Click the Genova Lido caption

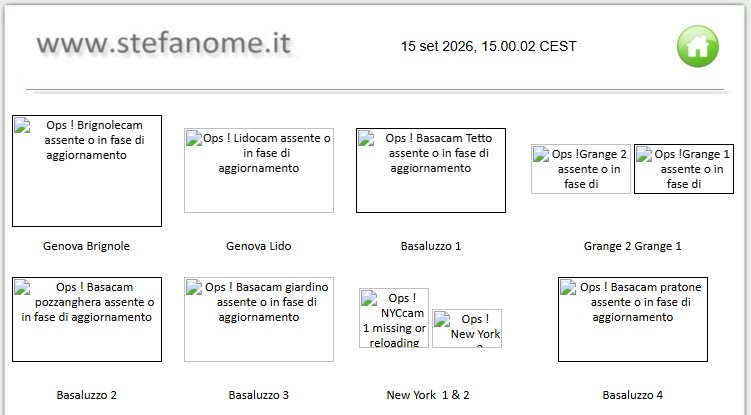click(x=259, y=246)
